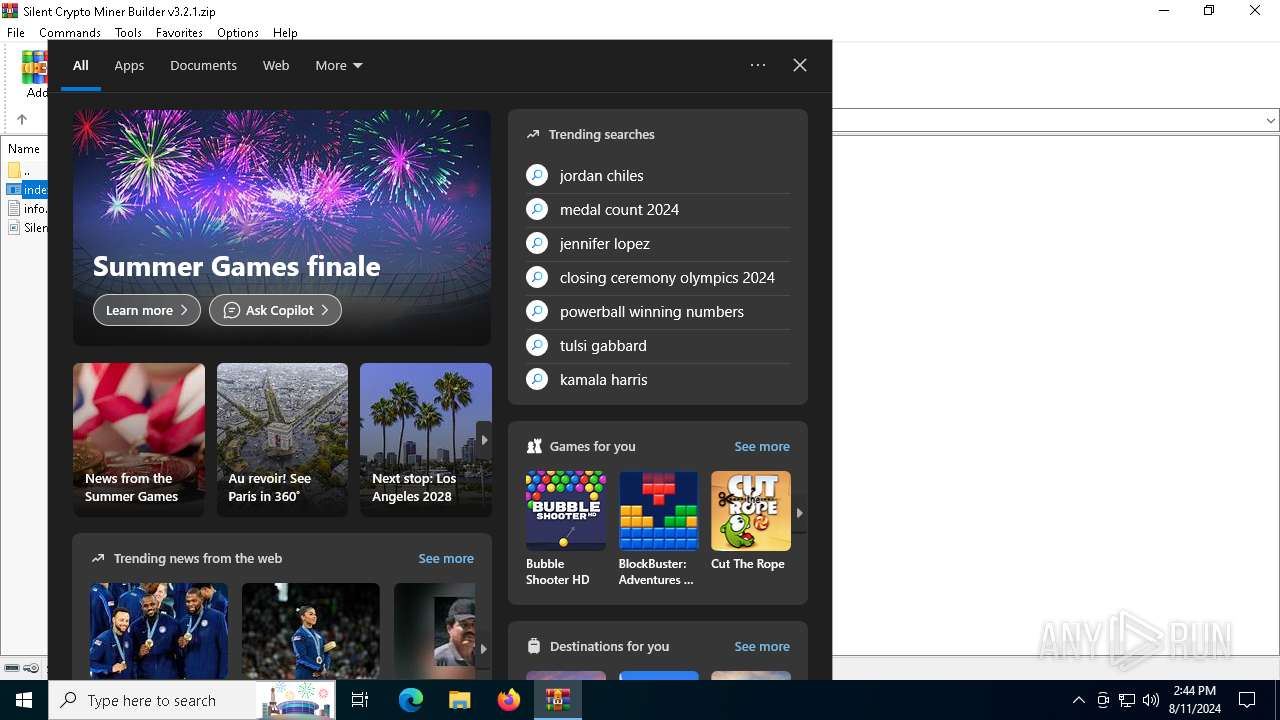Open File Explorer from the taskbar

coord(459,700)
